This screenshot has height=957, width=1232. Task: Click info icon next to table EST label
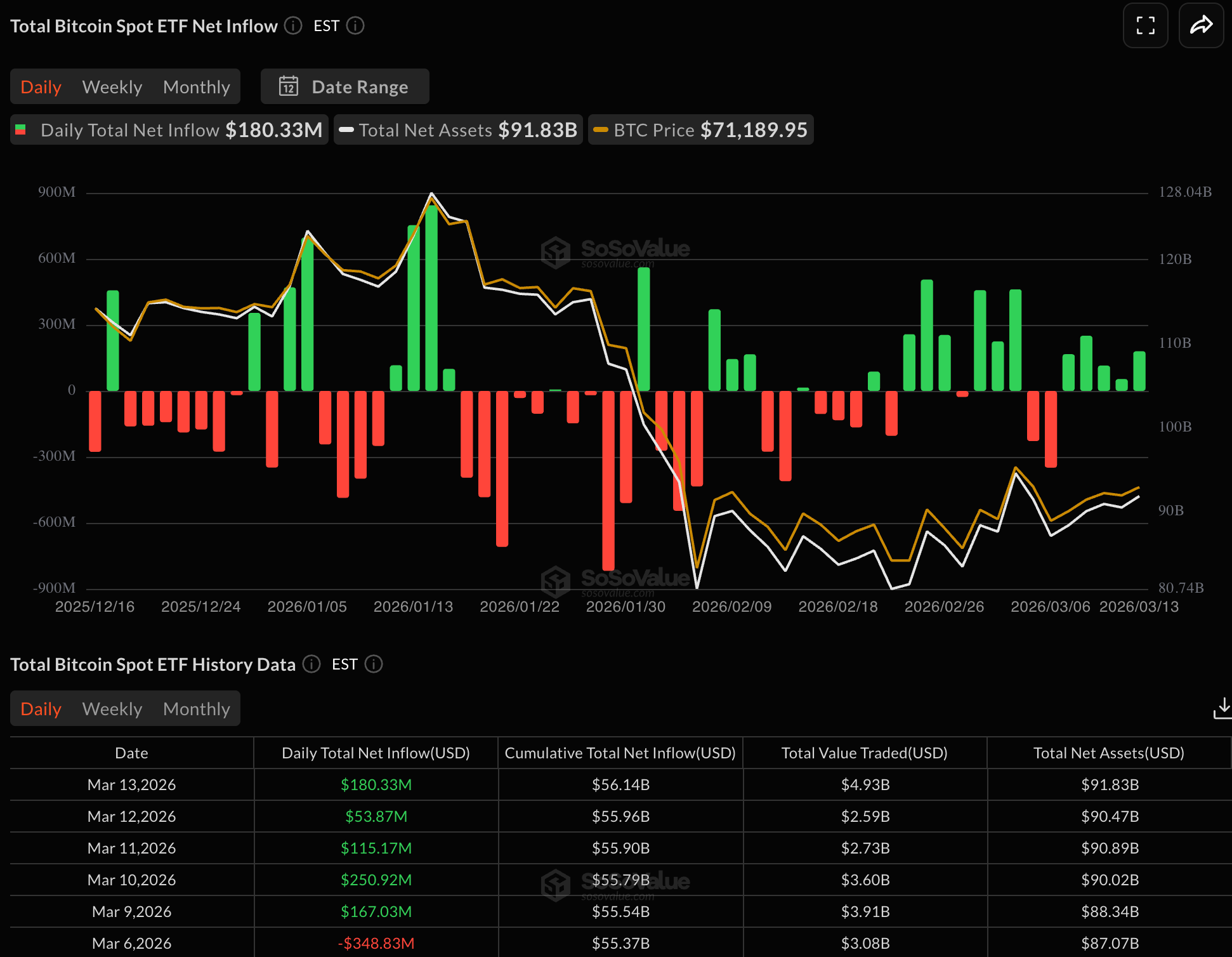(374, 664)
